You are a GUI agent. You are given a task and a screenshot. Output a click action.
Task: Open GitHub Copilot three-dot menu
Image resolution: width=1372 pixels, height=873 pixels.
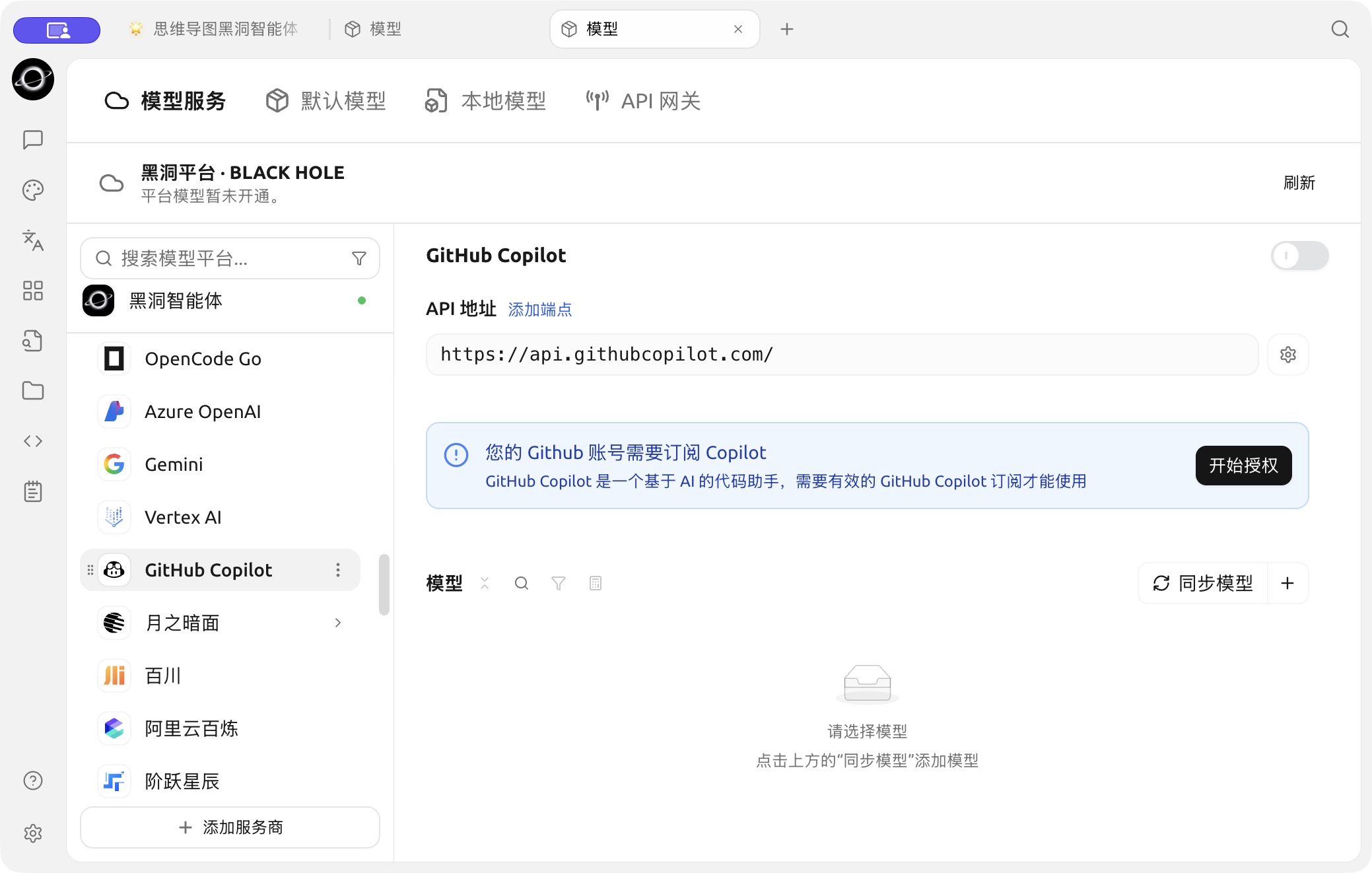pos(338,570)
